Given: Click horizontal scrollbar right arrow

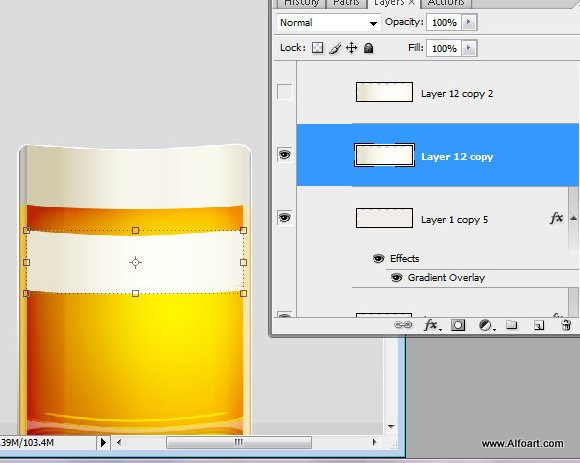Looking at the screenshot, I should pyautogui.click(x=374, y=442).
